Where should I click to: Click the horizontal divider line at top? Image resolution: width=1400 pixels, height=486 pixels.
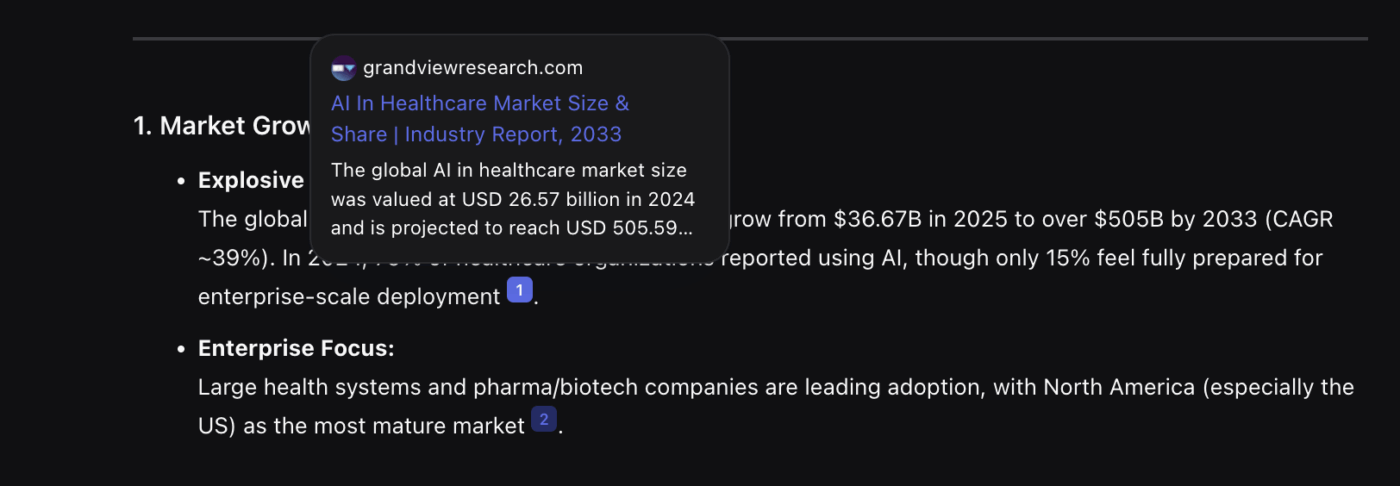[x=750, y=39]
